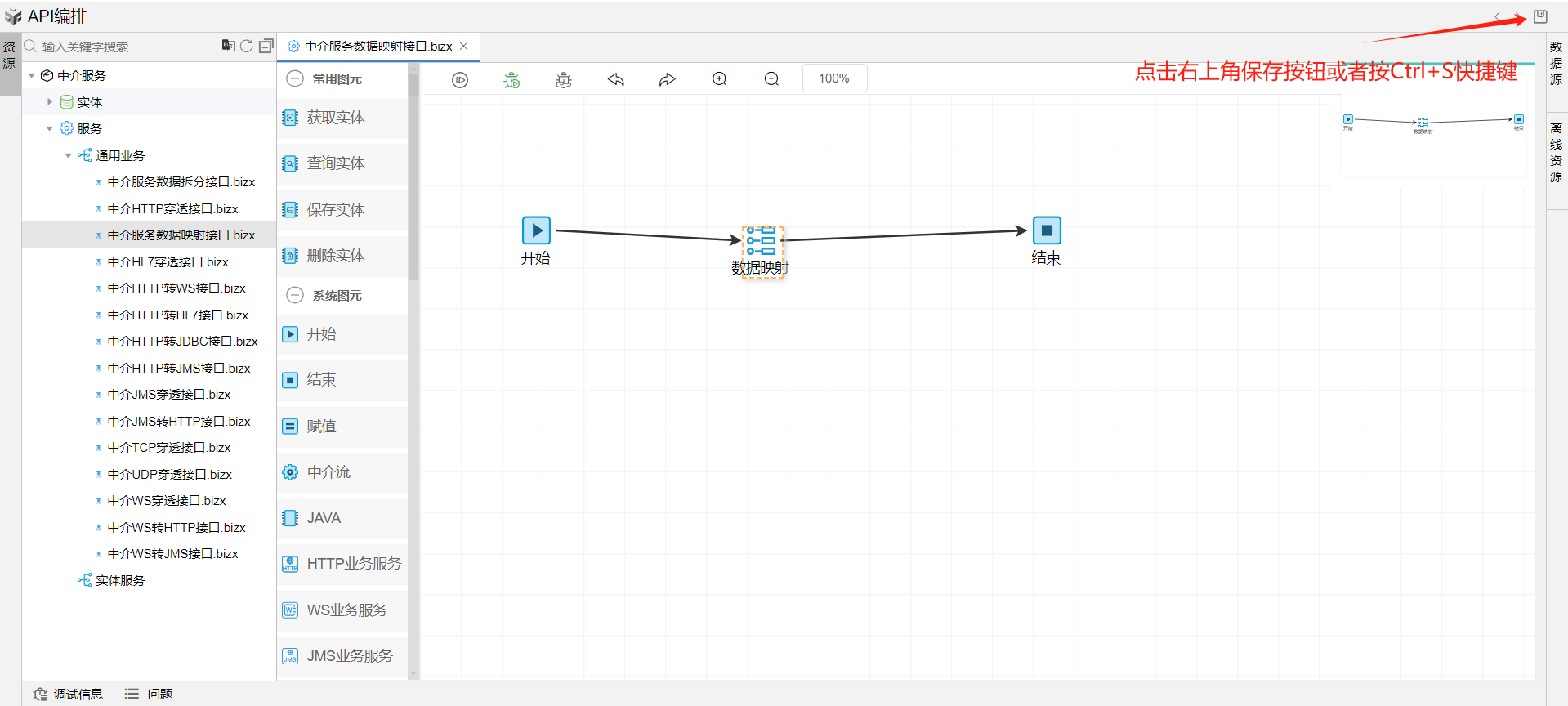Open the 调试信息 bottom tab
The image size is (1568, 706).
[69, 695]
